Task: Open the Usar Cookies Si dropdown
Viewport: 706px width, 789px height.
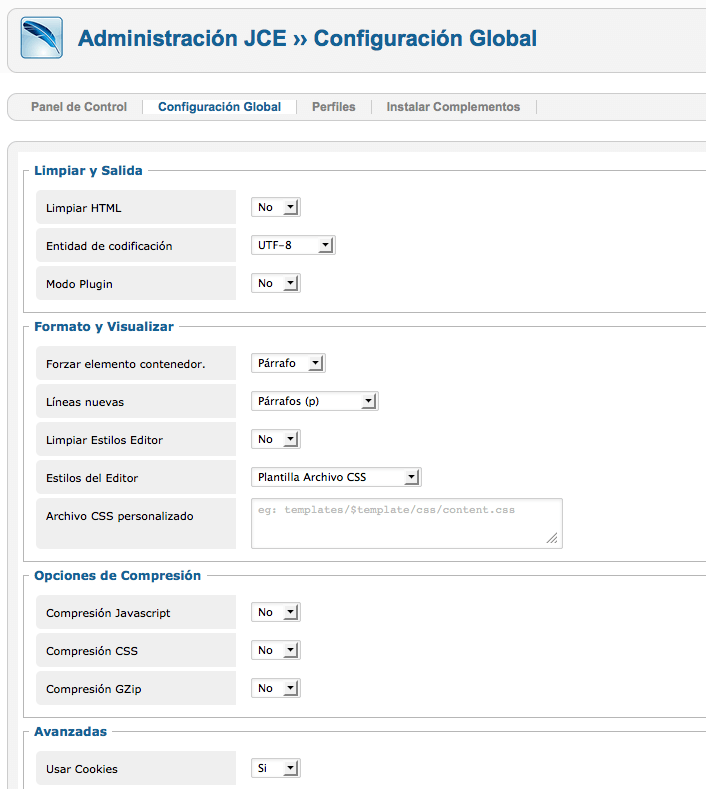Action: tap(276, 768)
